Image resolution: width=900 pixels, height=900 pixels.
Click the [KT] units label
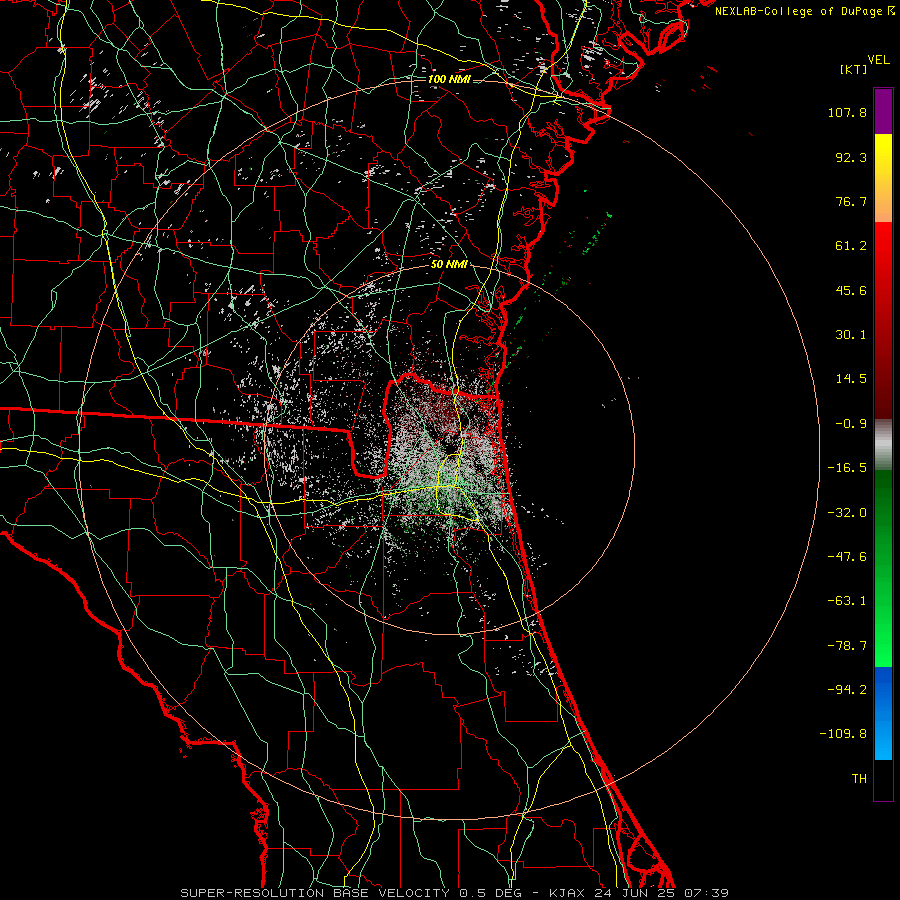(x=854, y=70)
